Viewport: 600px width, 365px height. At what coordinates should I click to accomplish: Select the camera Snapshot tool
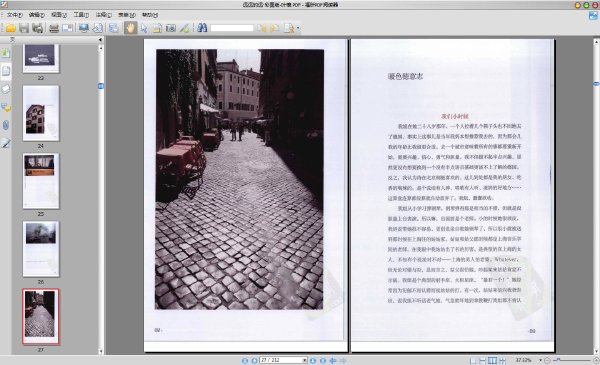[171, 28]
